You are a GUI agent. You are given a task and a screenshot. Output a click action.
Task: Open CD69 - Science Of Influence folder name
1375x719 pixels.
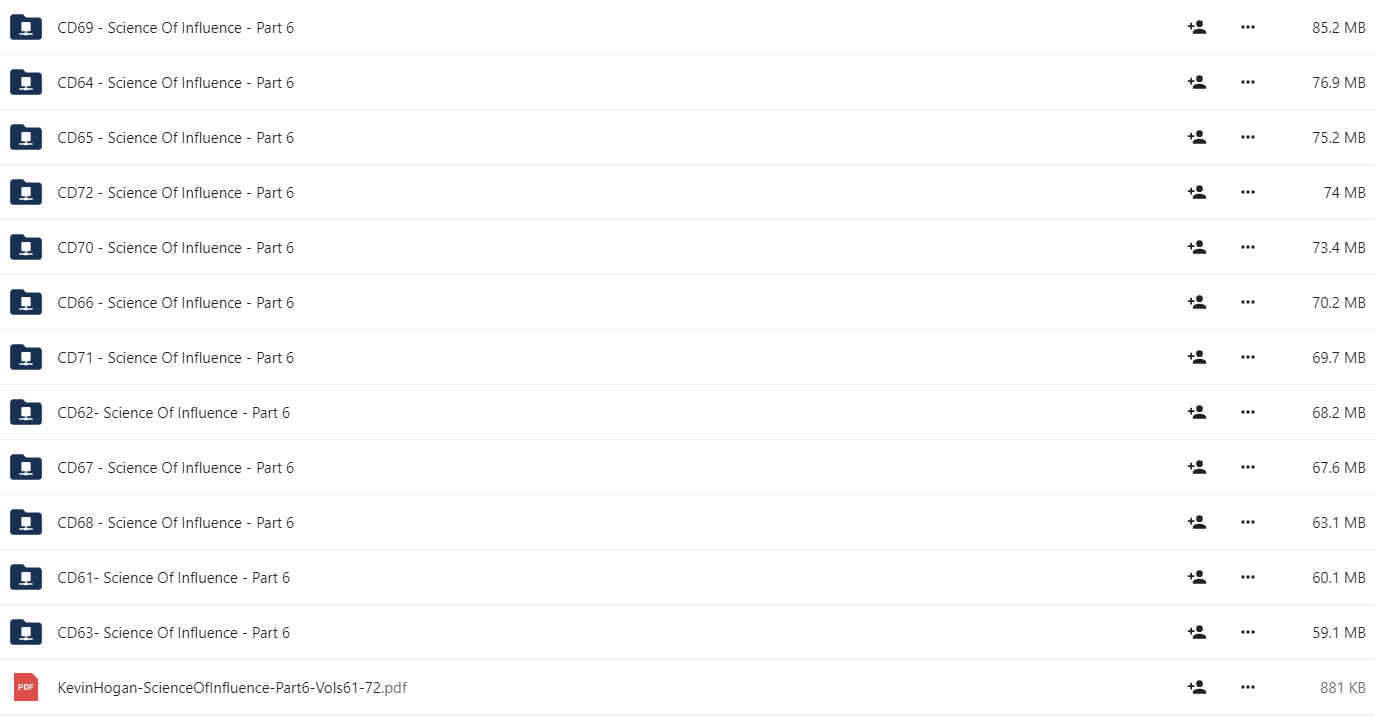(x=176, y=27)
